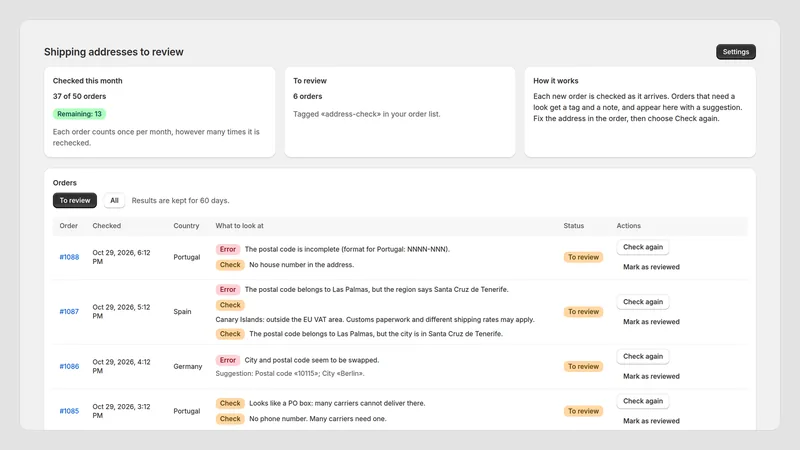The width and height of the screenshot is (800, 450).
Task: Click Check badge for no phone number
Action: (x=230, y=418)
